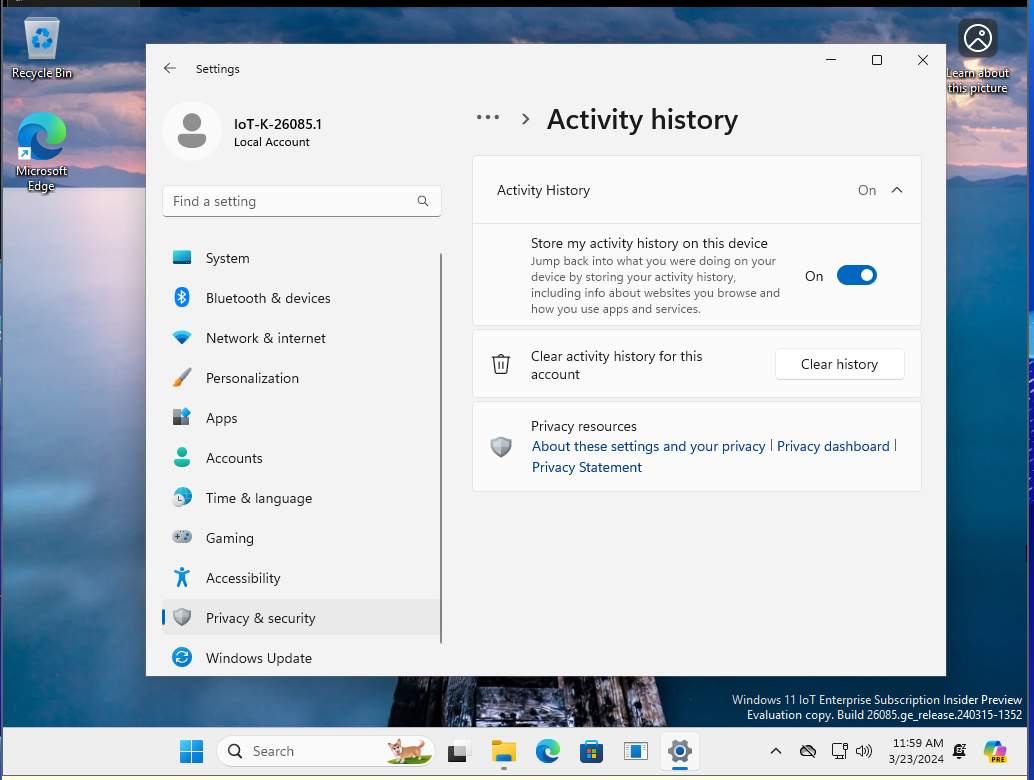Click the Personalization paintbrush icon
The image size is (1034, 780).
point(182,378)
